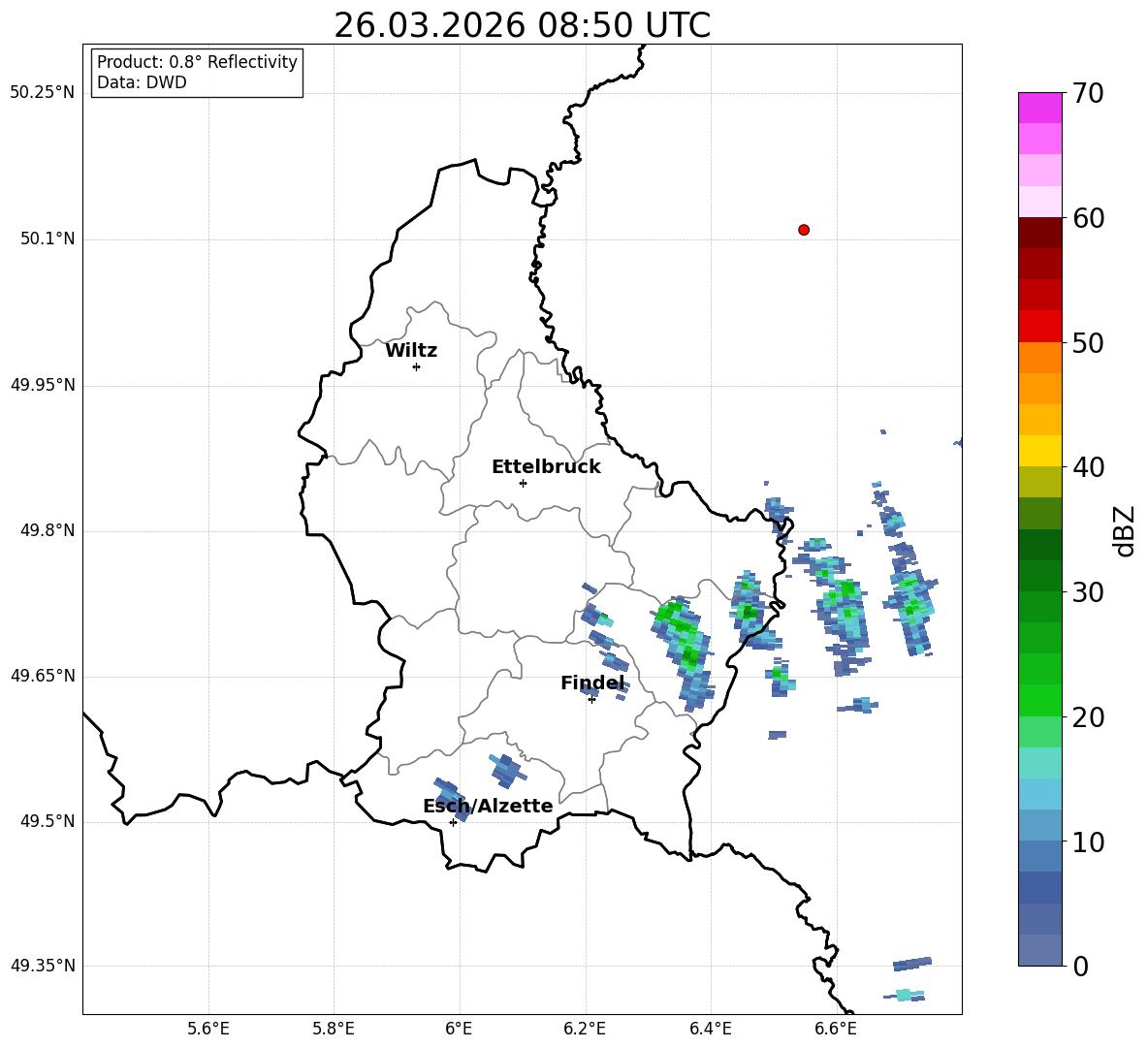Click the Findel station cross marker
This screenshot has height=1048, width=1148.
pos(591,700)
